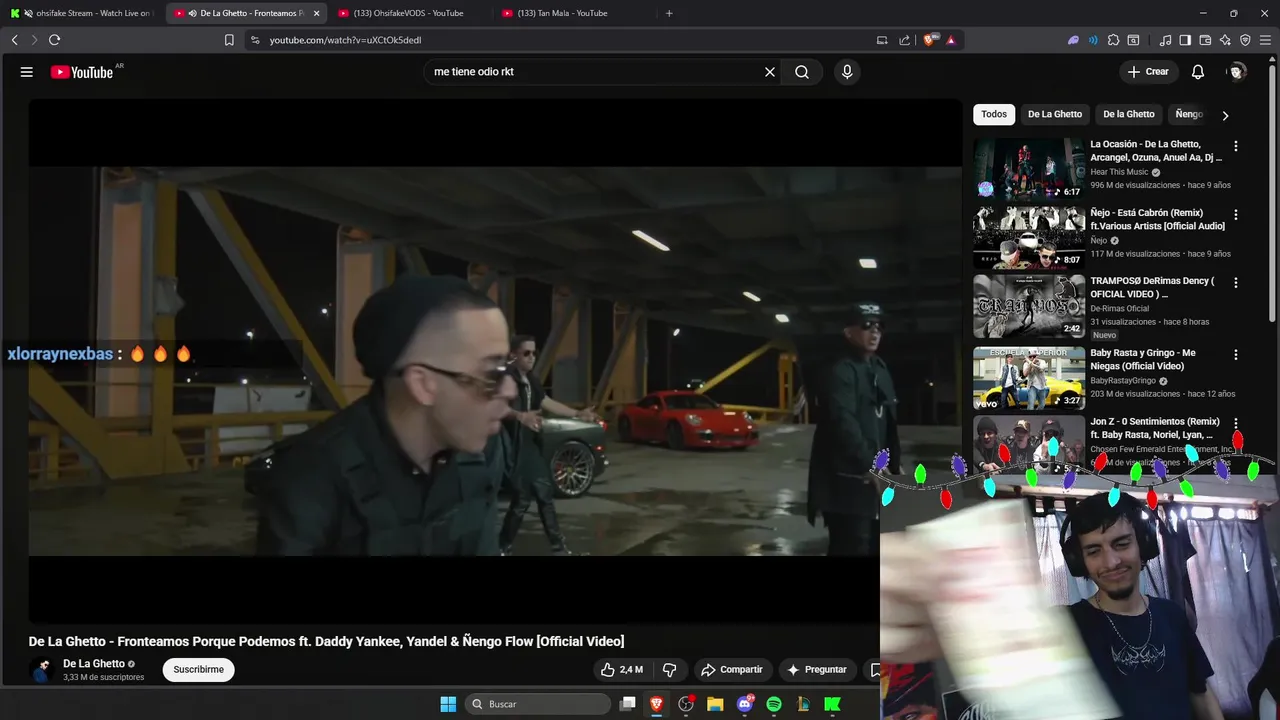
Task: Click the Crear button
Action: [1148, 72]
